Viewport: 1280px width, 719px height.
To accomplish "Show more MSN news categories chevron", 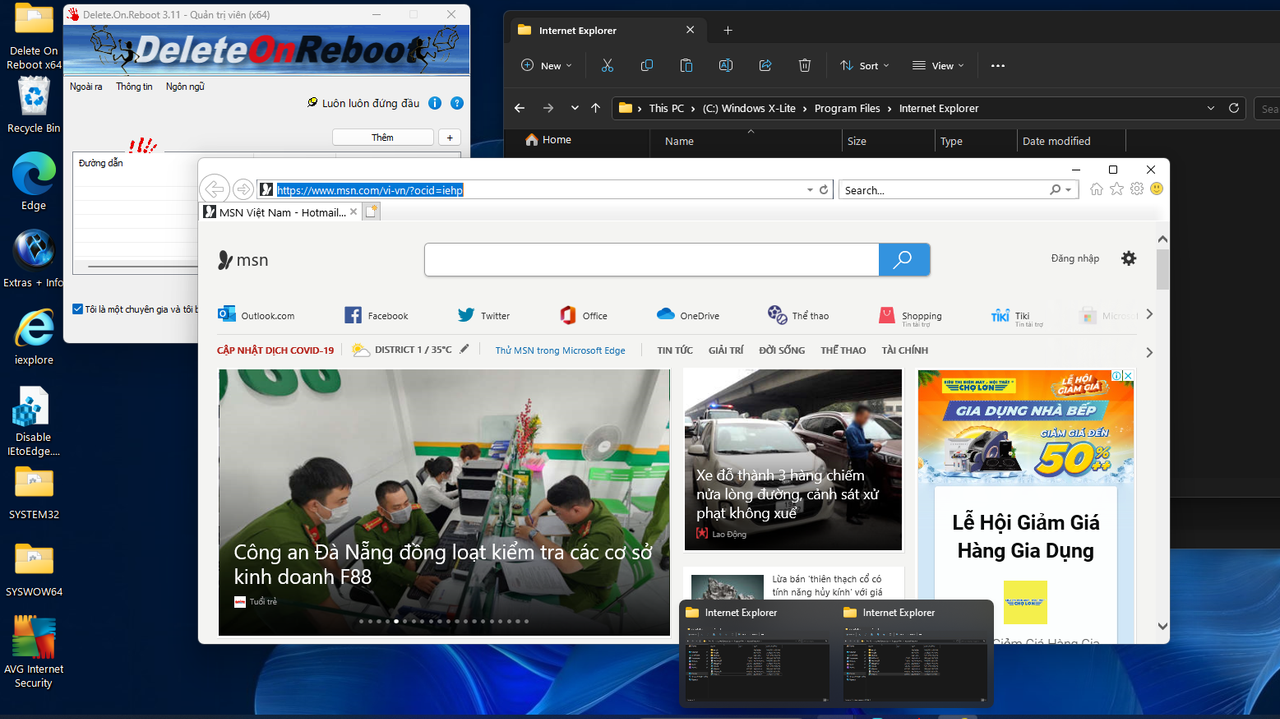I will point(1149,352).
